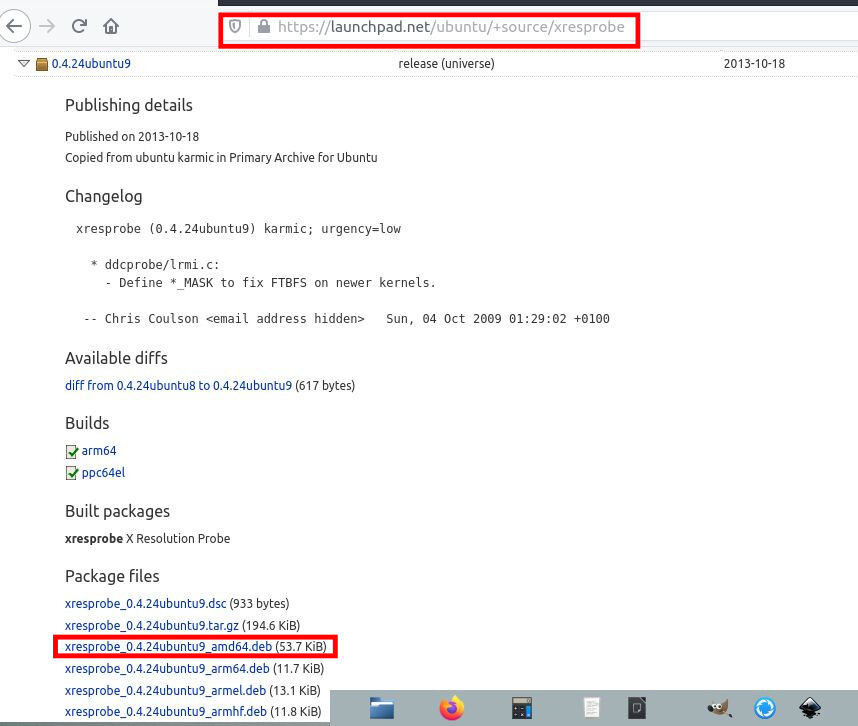
Task: Download the xresprobe armhf.deb package
Action: tap(166, 711)
